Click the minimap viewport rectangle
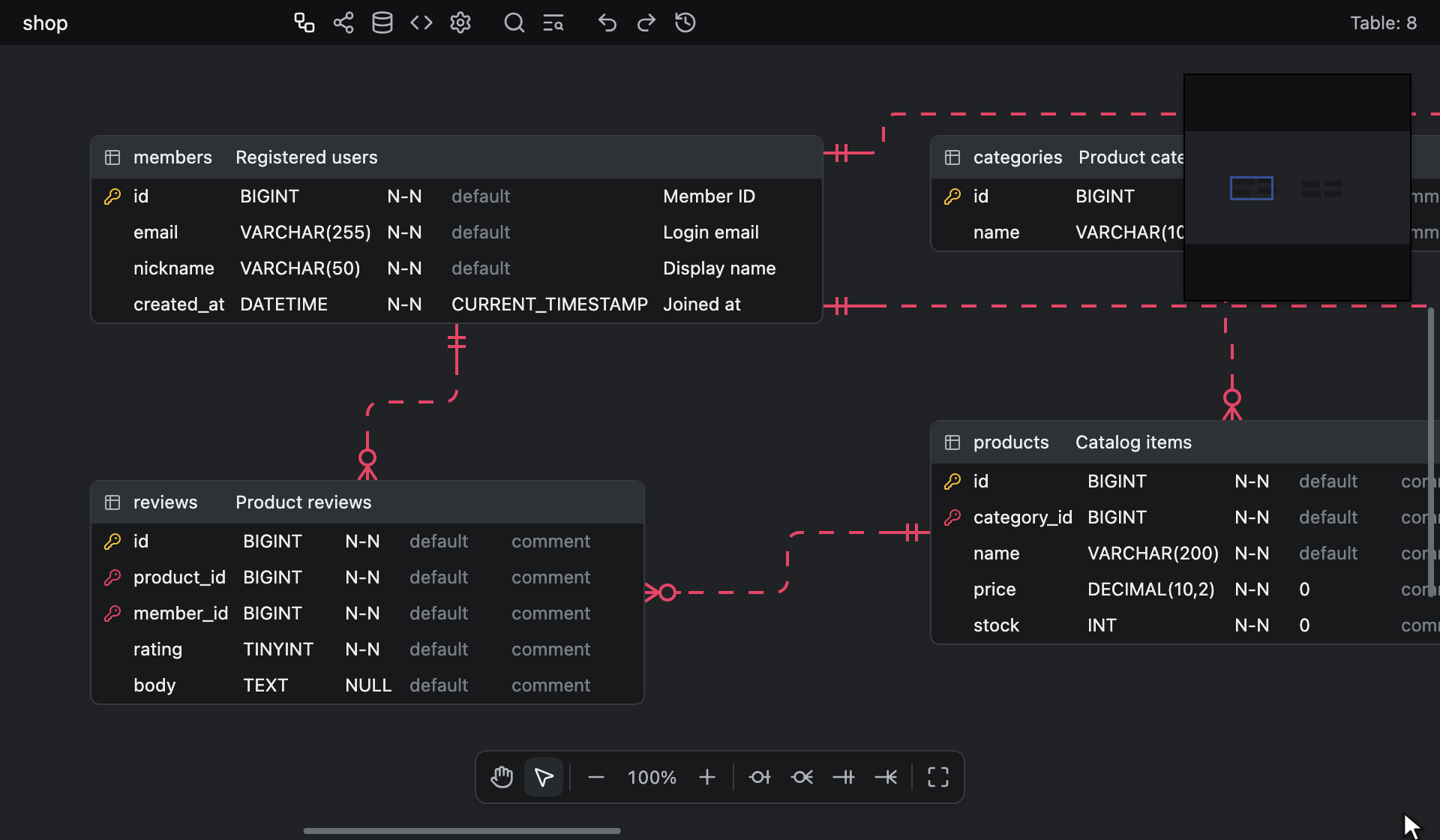This screenshot has height=840, width=1440. click(x=1252, y=188)
